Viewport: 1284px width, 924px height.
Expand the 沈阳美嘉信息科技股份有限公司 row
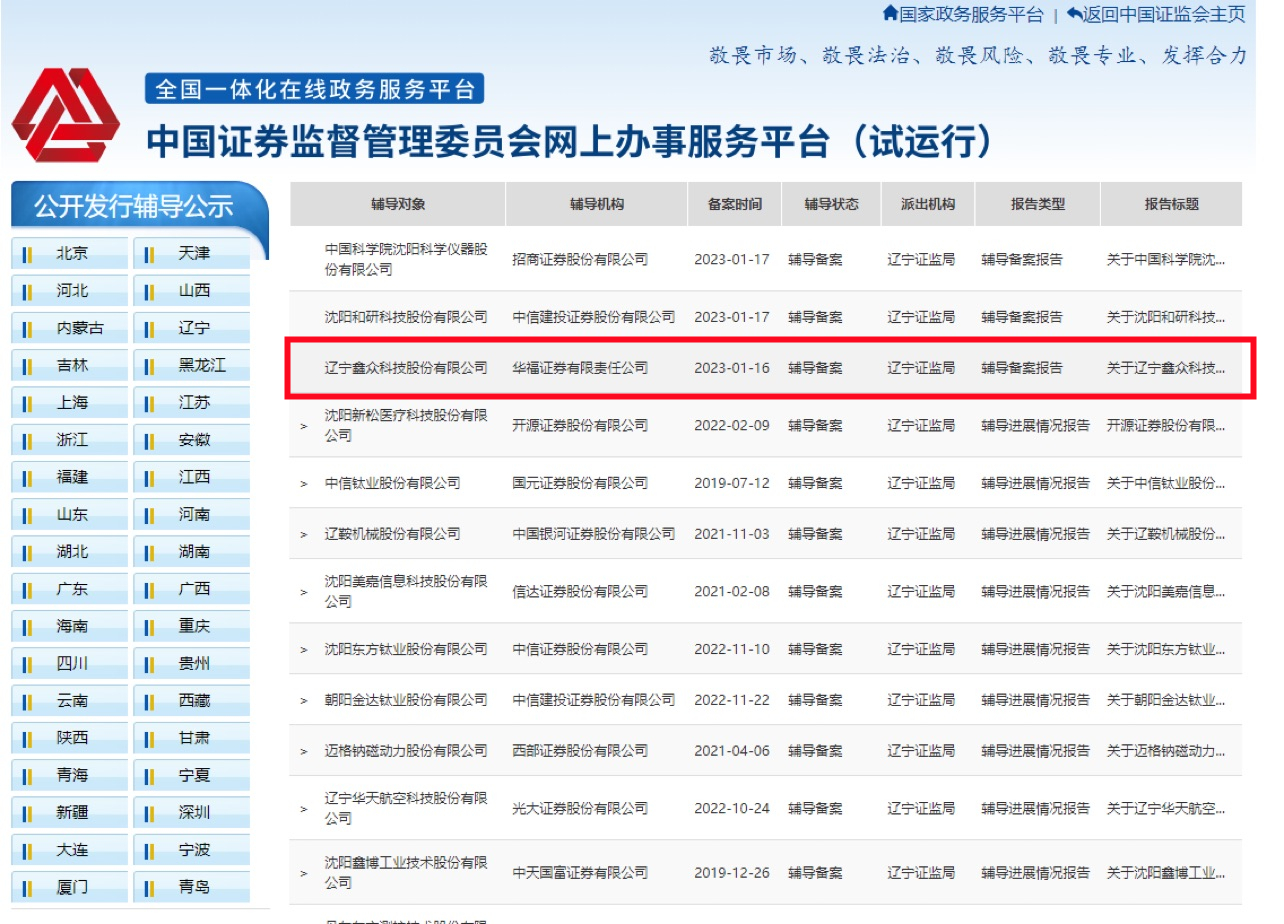pos(304,592)
